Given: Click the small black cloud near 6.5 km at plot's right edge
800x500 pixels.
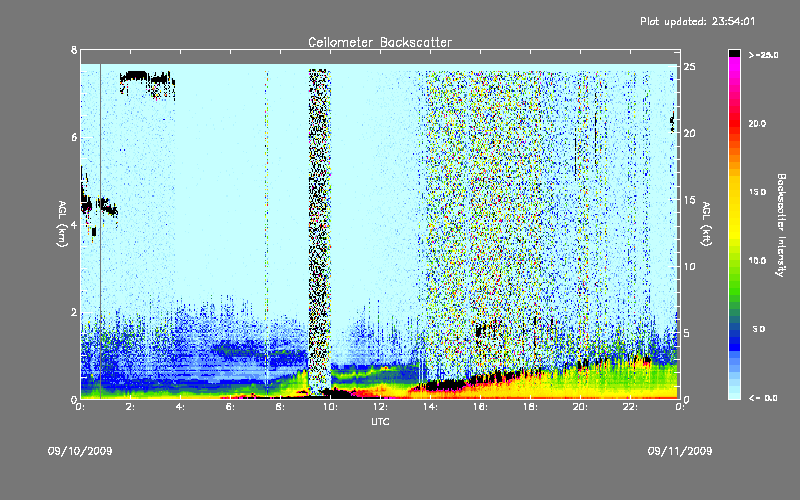Looking at the screenshot, I should (672, 121).
